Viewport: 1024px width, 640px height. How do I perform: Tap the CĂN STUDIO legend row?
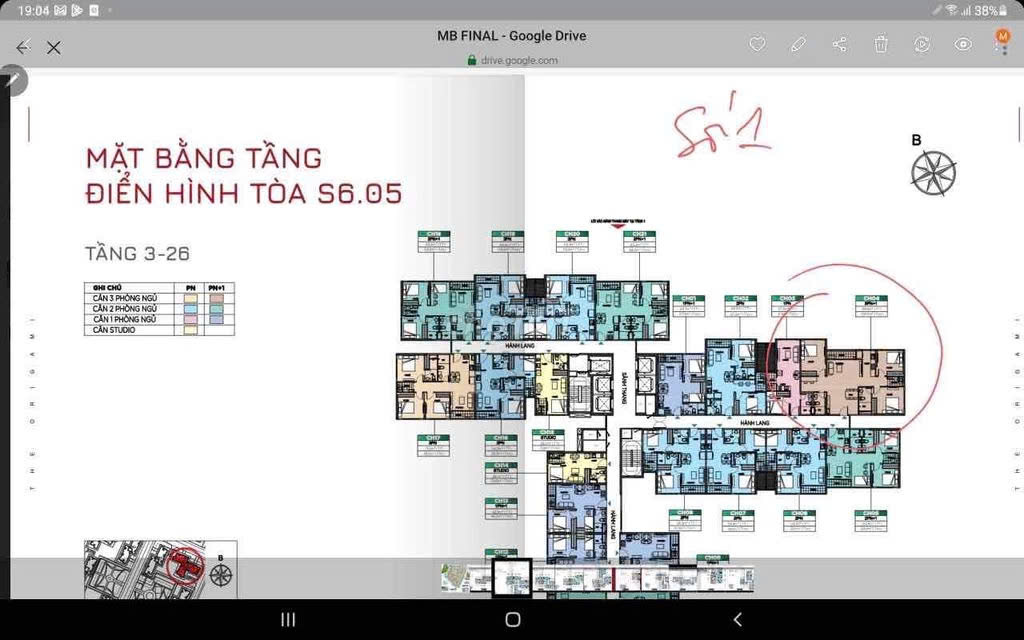pyautogui.click(x=159, y=330)
